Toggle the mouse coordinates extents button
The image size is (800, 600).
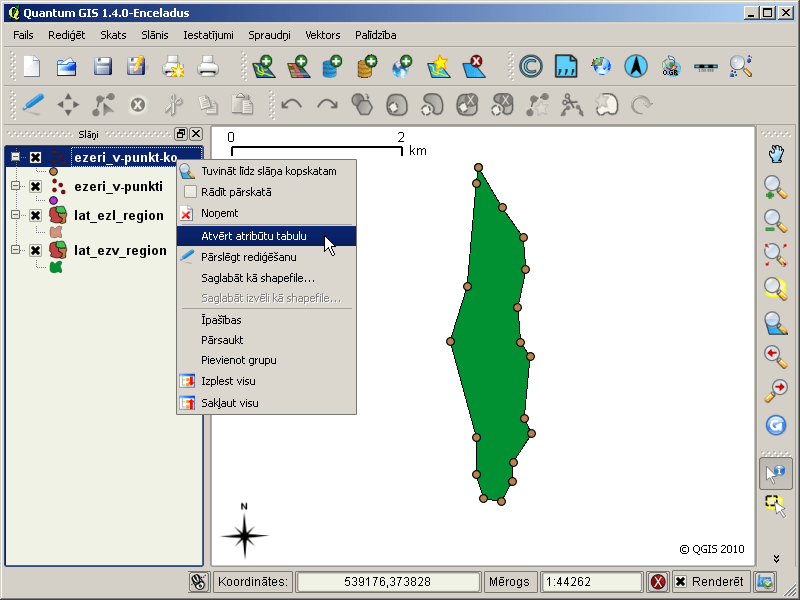(x=199, y=582)
